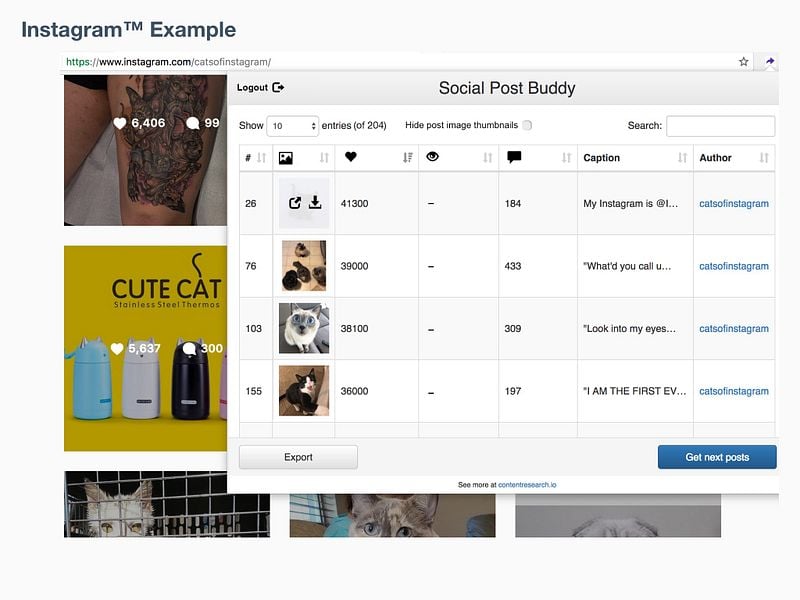The image size is (800, 600).
Task: Open the tattoo Instagram post with 6,406 likes
Action: (x=145, y=150)
